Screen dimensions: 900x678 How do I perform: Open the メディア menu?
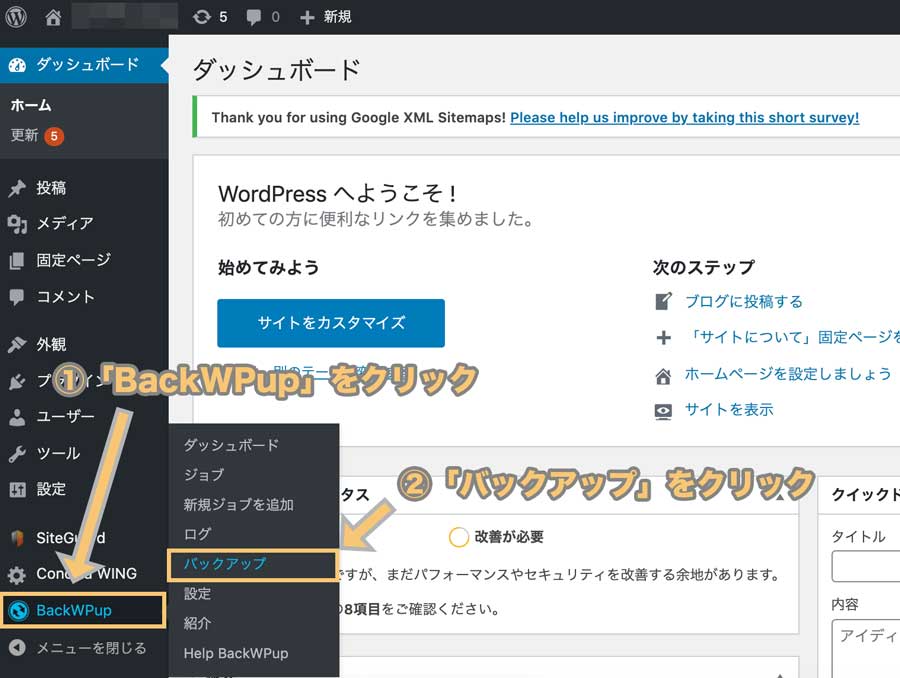(64, 223)
